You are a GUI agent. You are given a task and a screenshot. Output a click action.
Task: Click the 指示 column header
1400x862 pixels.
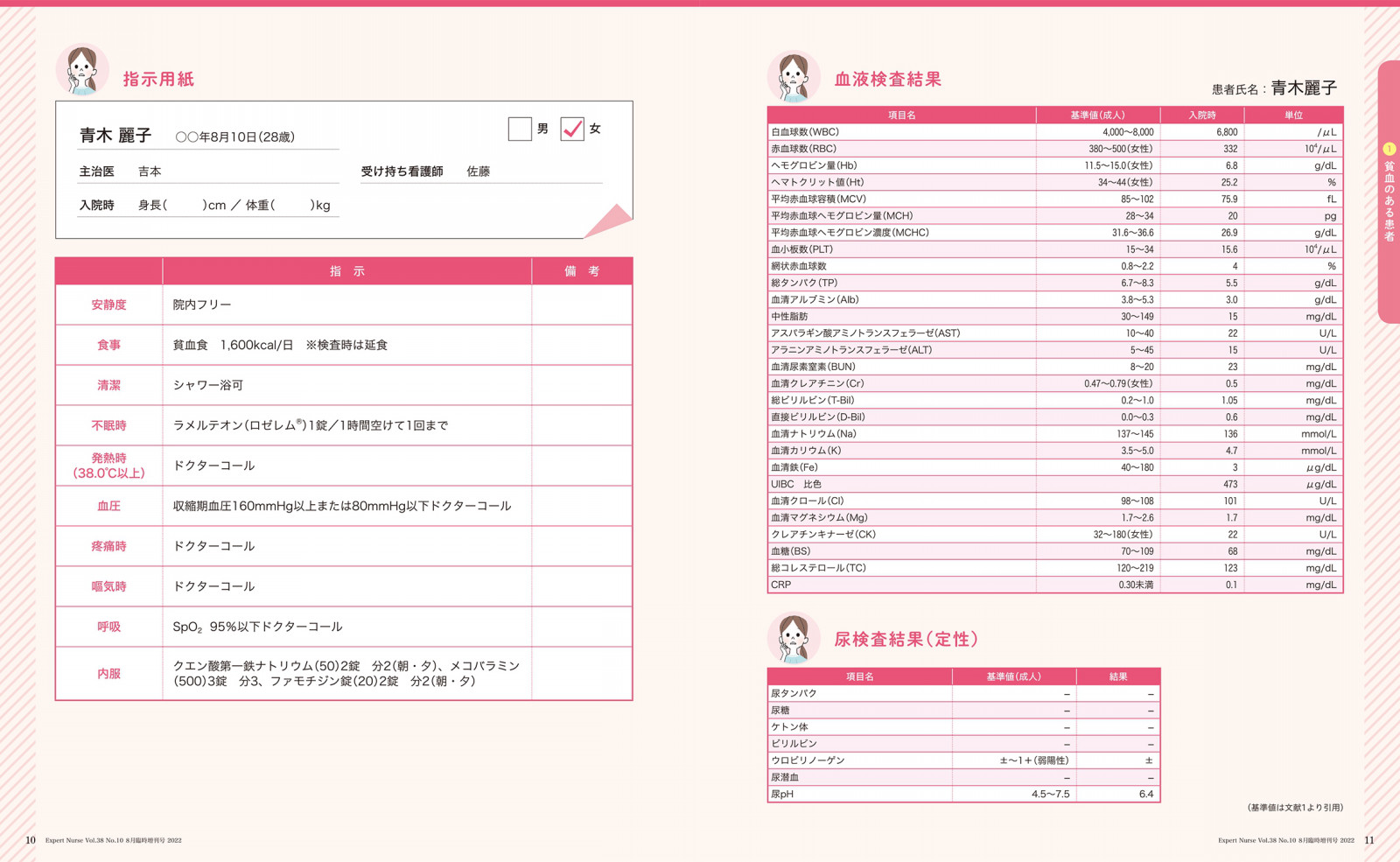(347, 271)
